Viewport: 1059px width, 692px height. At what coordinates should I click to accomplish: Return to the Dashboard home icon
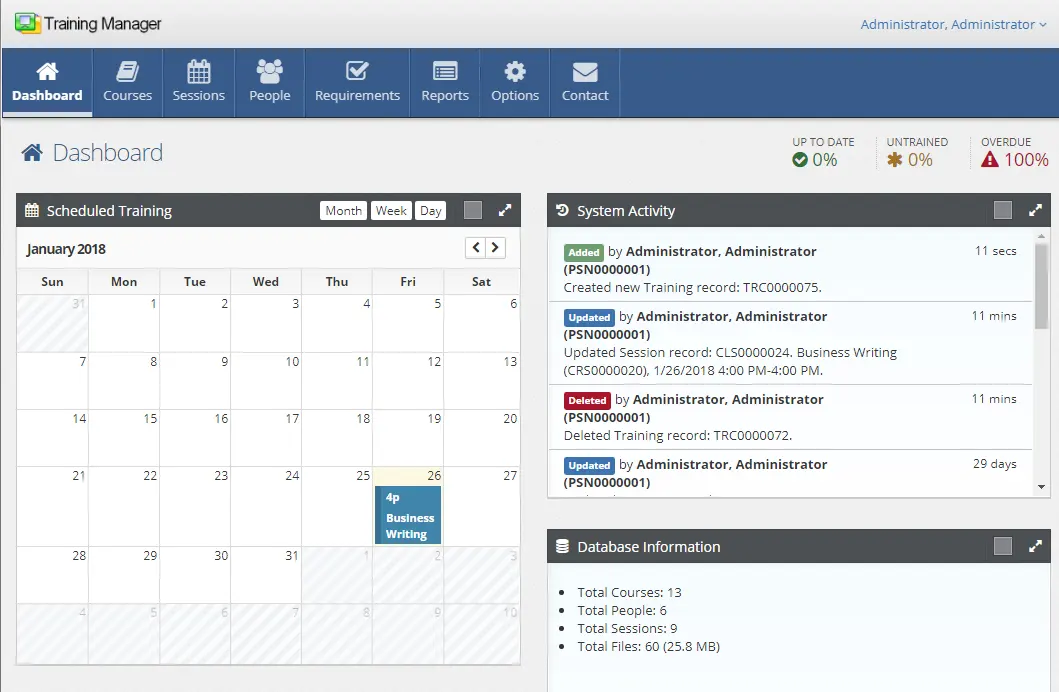pyautogui.click(x=47, y=68)
